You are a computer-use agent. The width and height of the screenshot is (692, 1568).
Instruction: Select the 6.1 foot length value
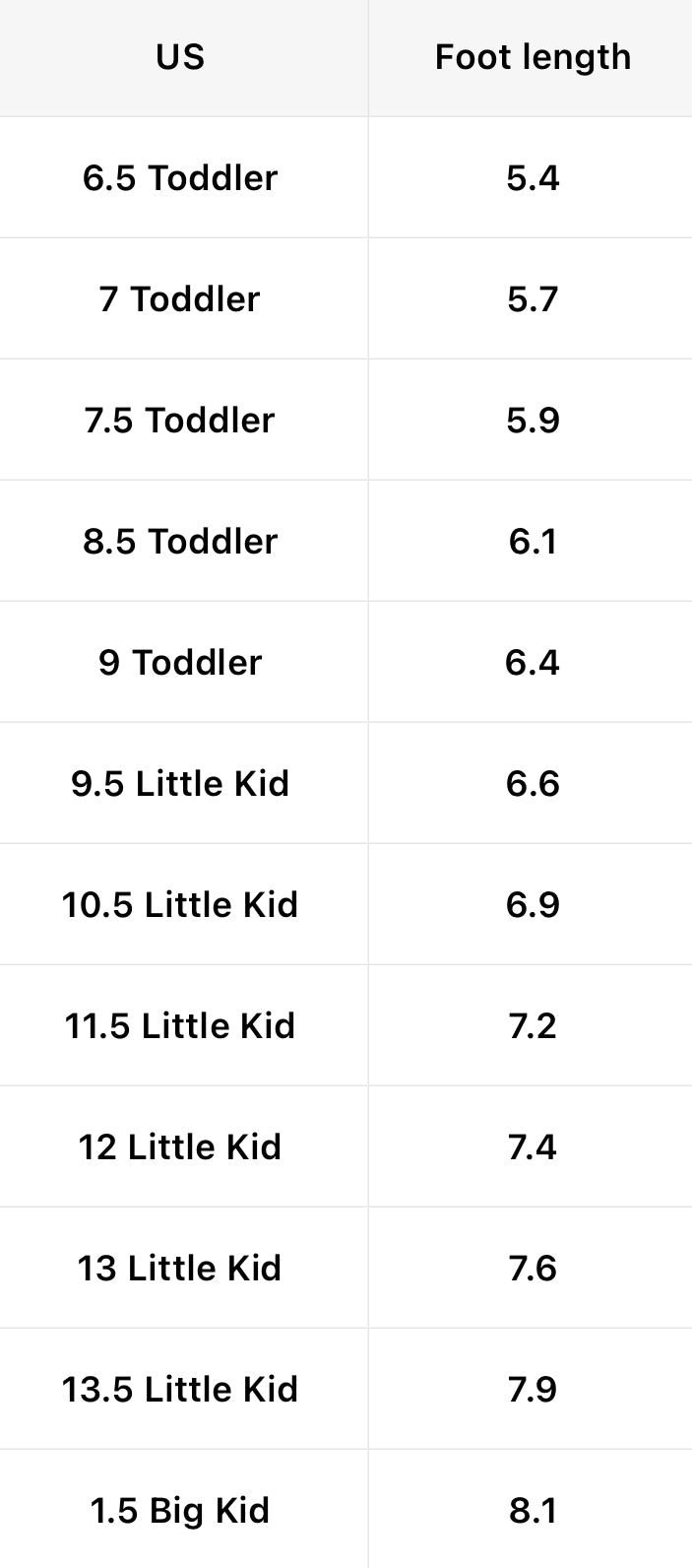(x=533, y=542)
